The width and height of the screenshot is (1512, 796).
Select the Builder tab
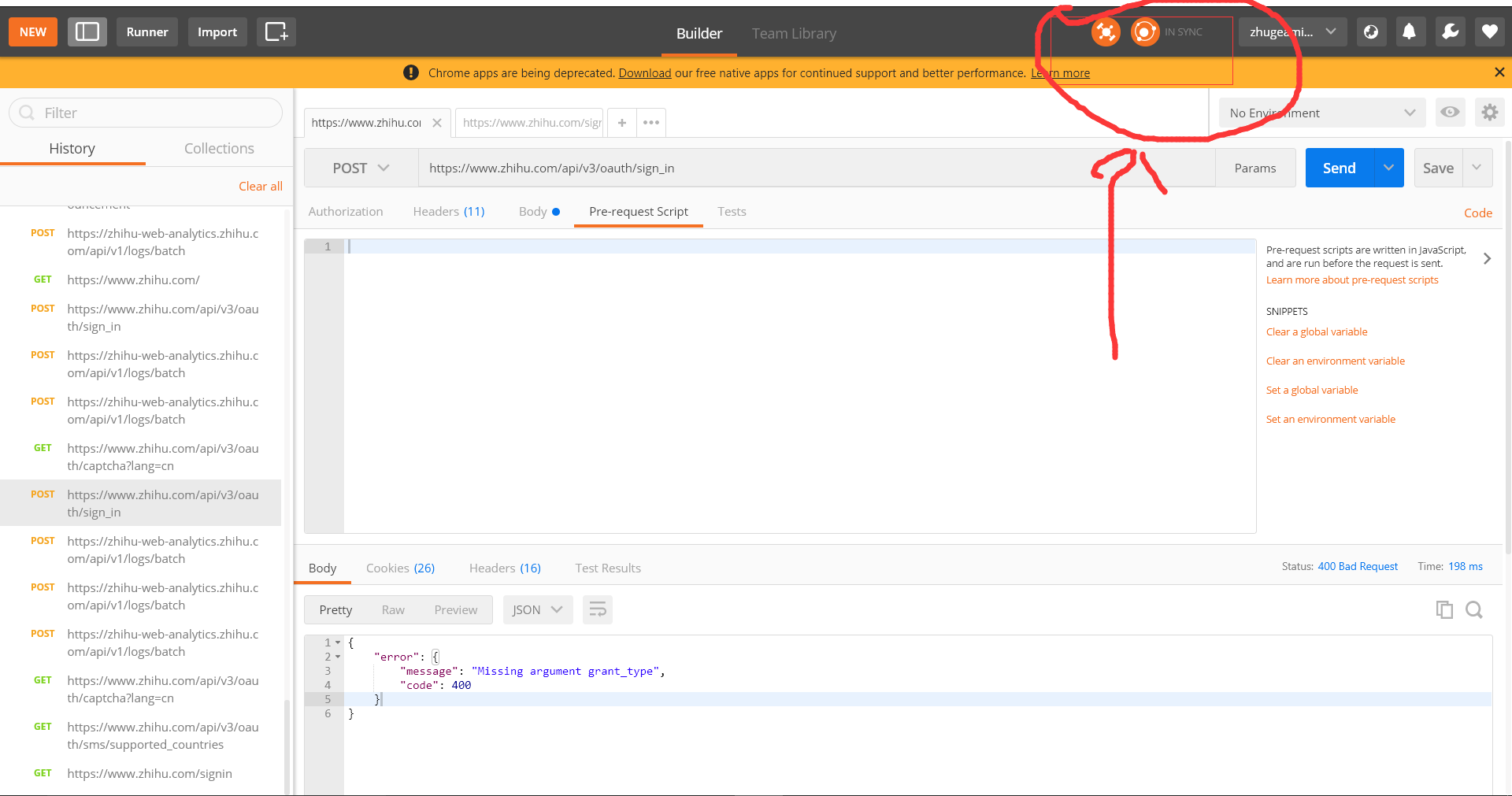click(699, 33)
